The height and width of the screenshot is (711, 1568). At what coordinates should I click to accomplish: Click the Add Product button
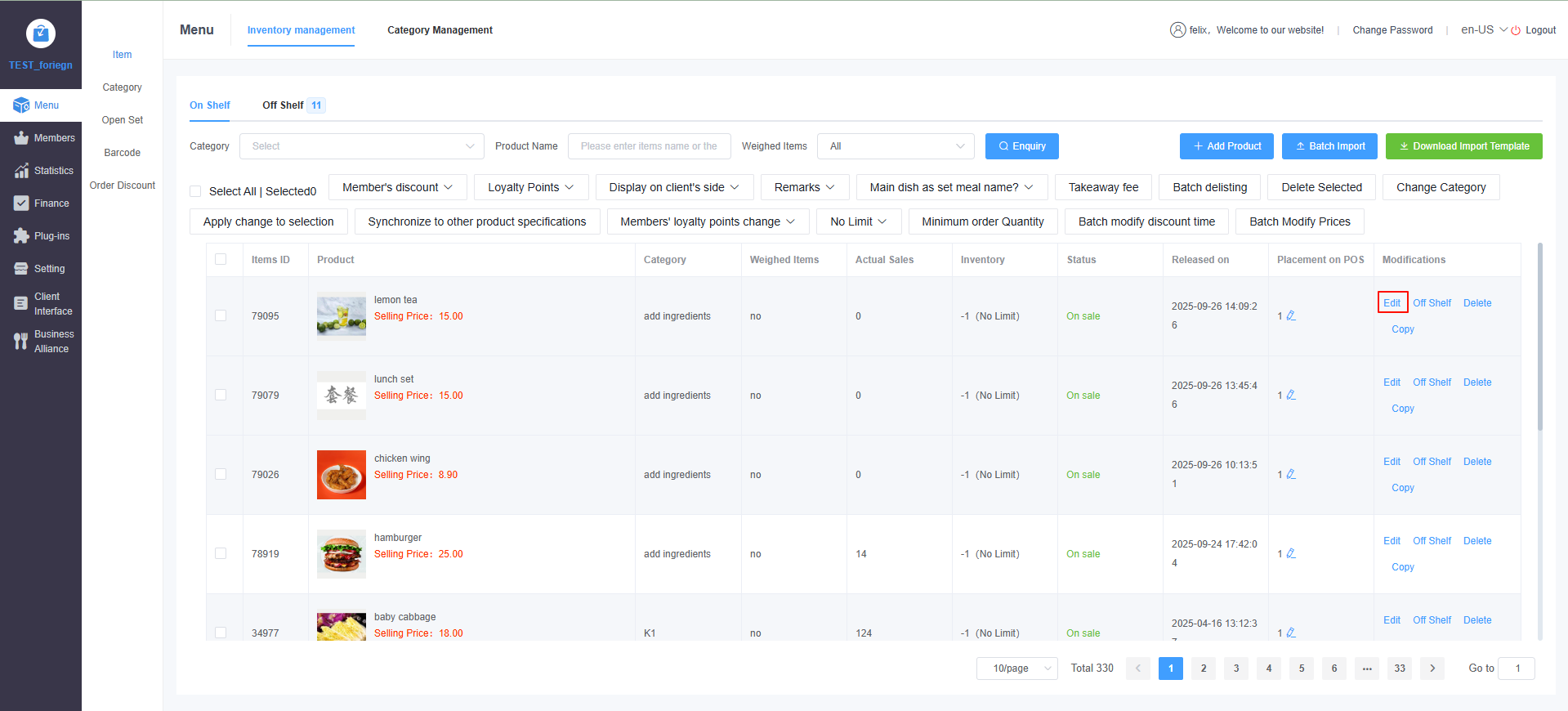pos(1226,146)
